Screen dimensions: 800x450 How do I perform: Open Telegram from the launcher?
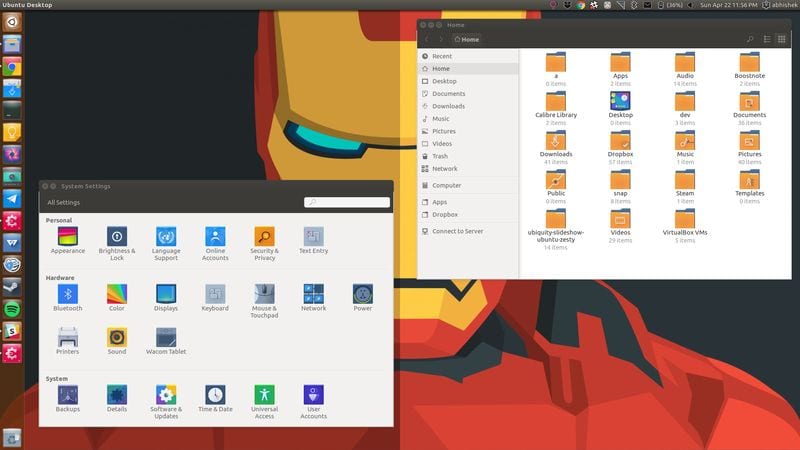(12, 199)
